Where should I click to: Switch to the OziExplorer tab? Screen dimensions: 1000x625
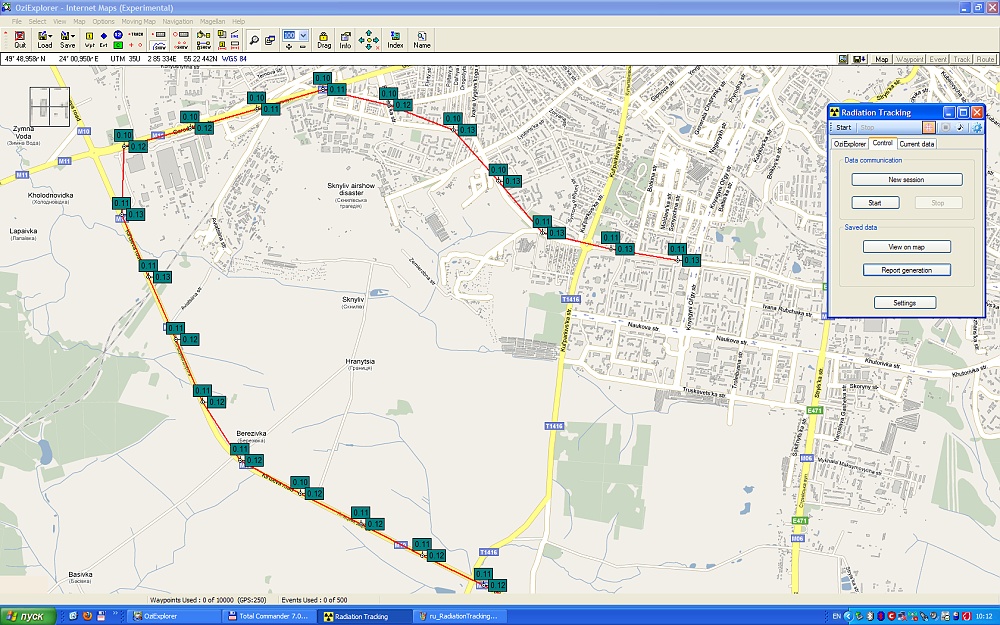tap(849, 144)
